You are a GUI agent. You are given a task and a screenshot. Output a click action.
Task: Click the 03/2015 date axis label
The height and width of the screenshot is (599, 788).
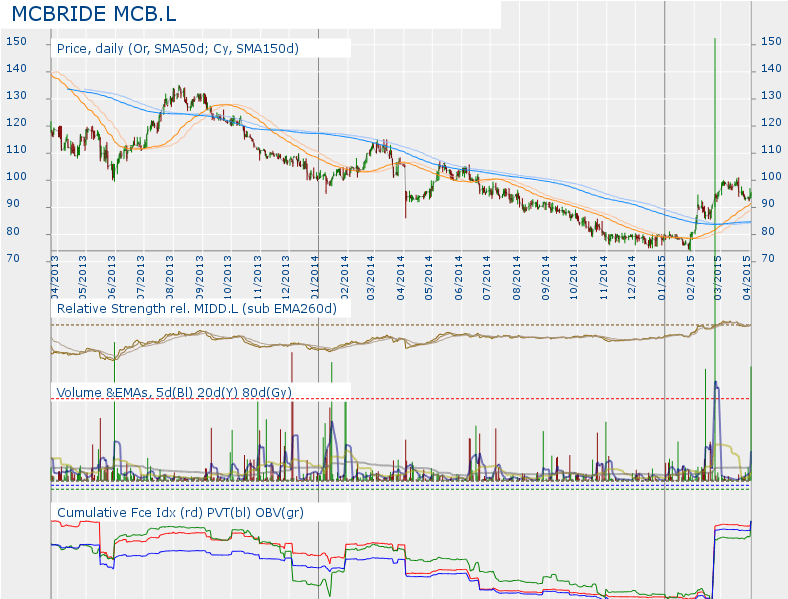(x=718, y=278)
